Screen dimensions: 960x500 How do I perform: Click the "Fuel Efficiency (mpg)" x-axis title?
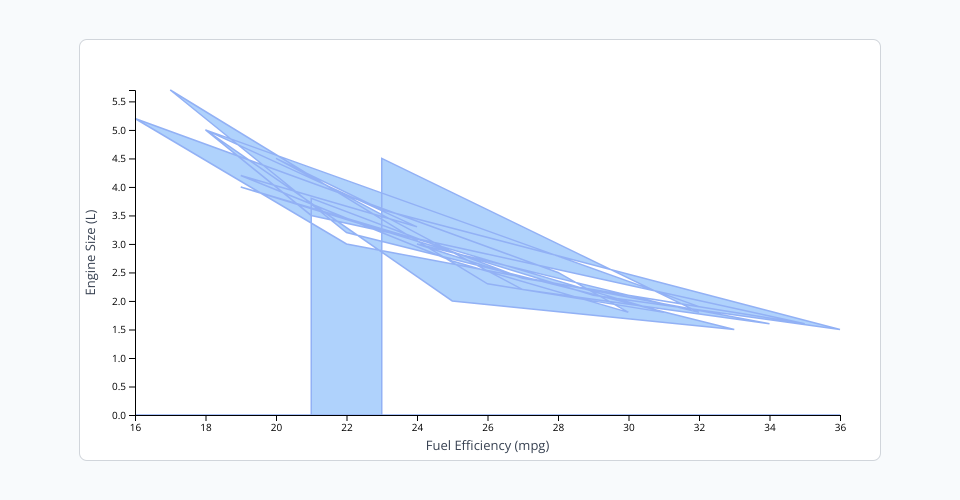[487, 446]
